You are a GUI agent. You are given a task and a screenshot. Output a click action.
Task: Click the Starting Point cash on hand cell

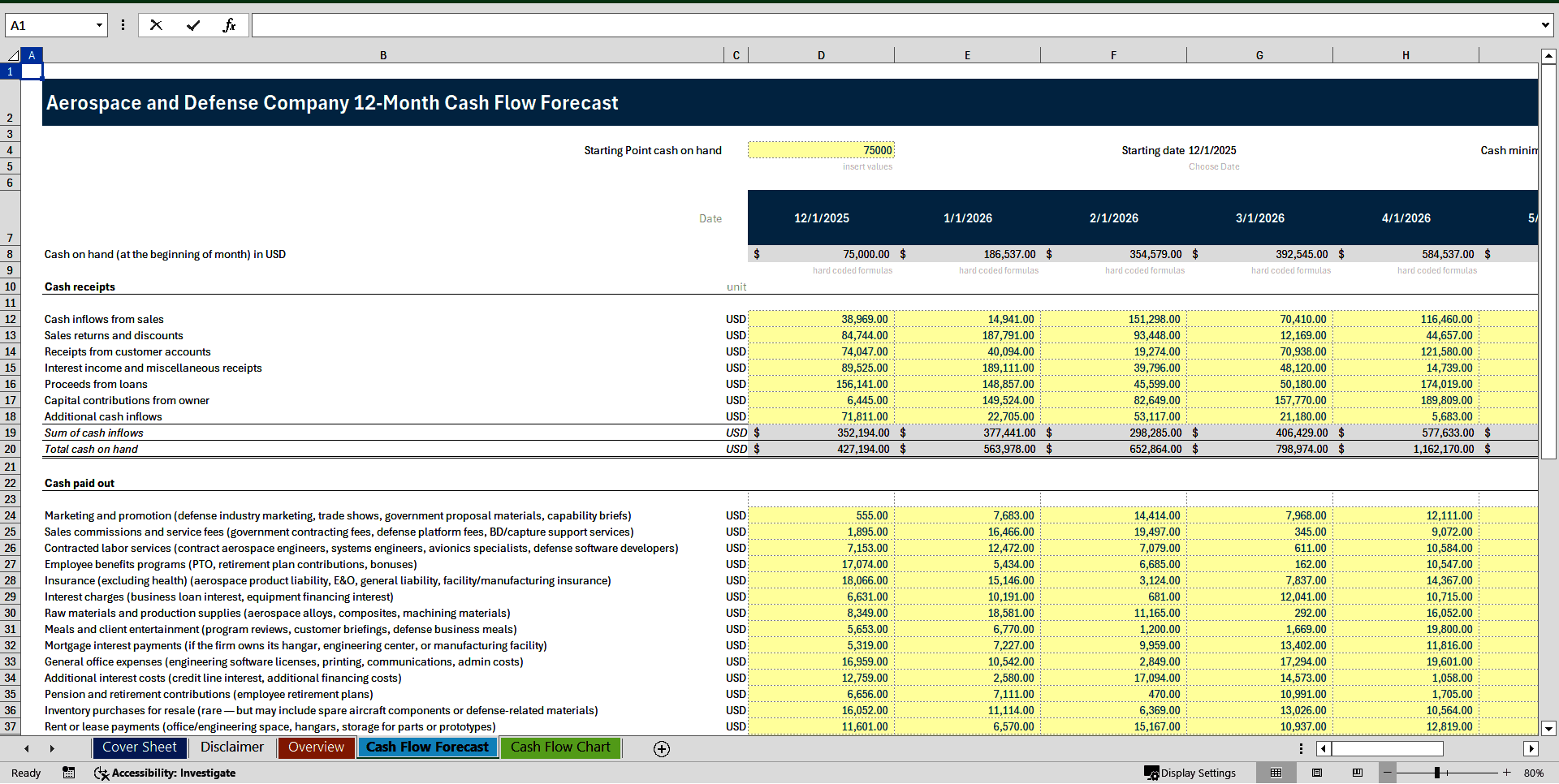click(x=820, y=150)
